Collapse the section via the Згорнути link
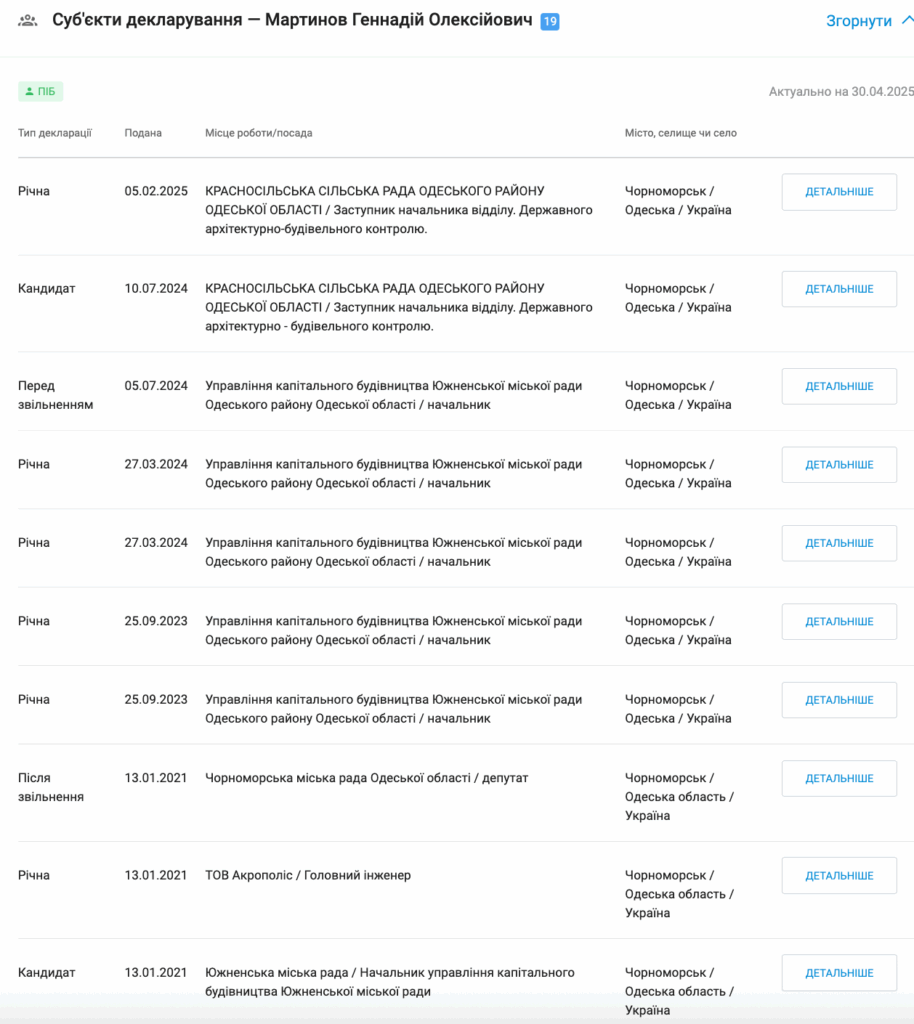914x1024 pixels. tap(858, 21)
